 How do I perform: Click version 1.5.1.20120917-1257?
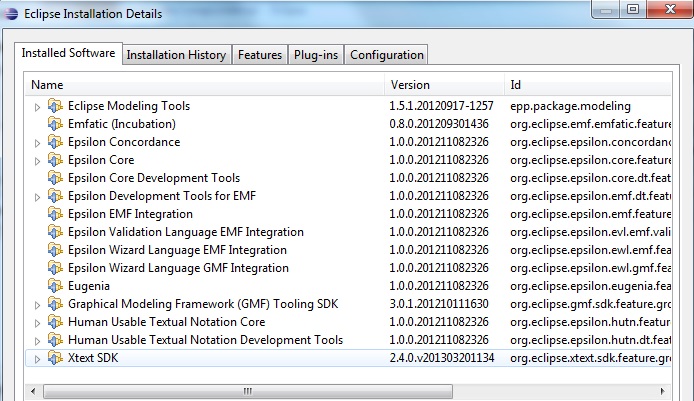pyautogui.click(x=441, y=106)
